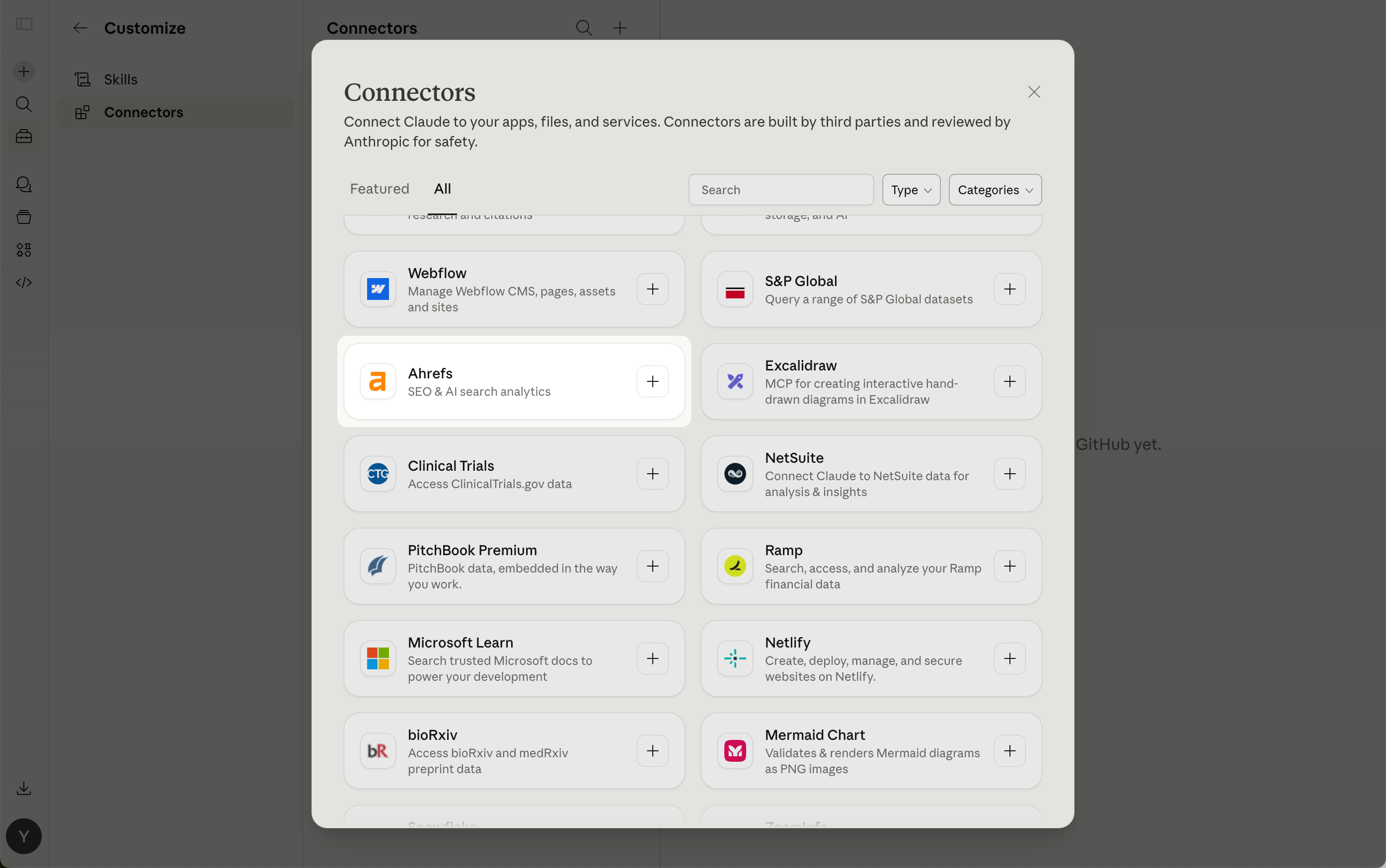Switch to the Featured tab

tap(380, 189)
